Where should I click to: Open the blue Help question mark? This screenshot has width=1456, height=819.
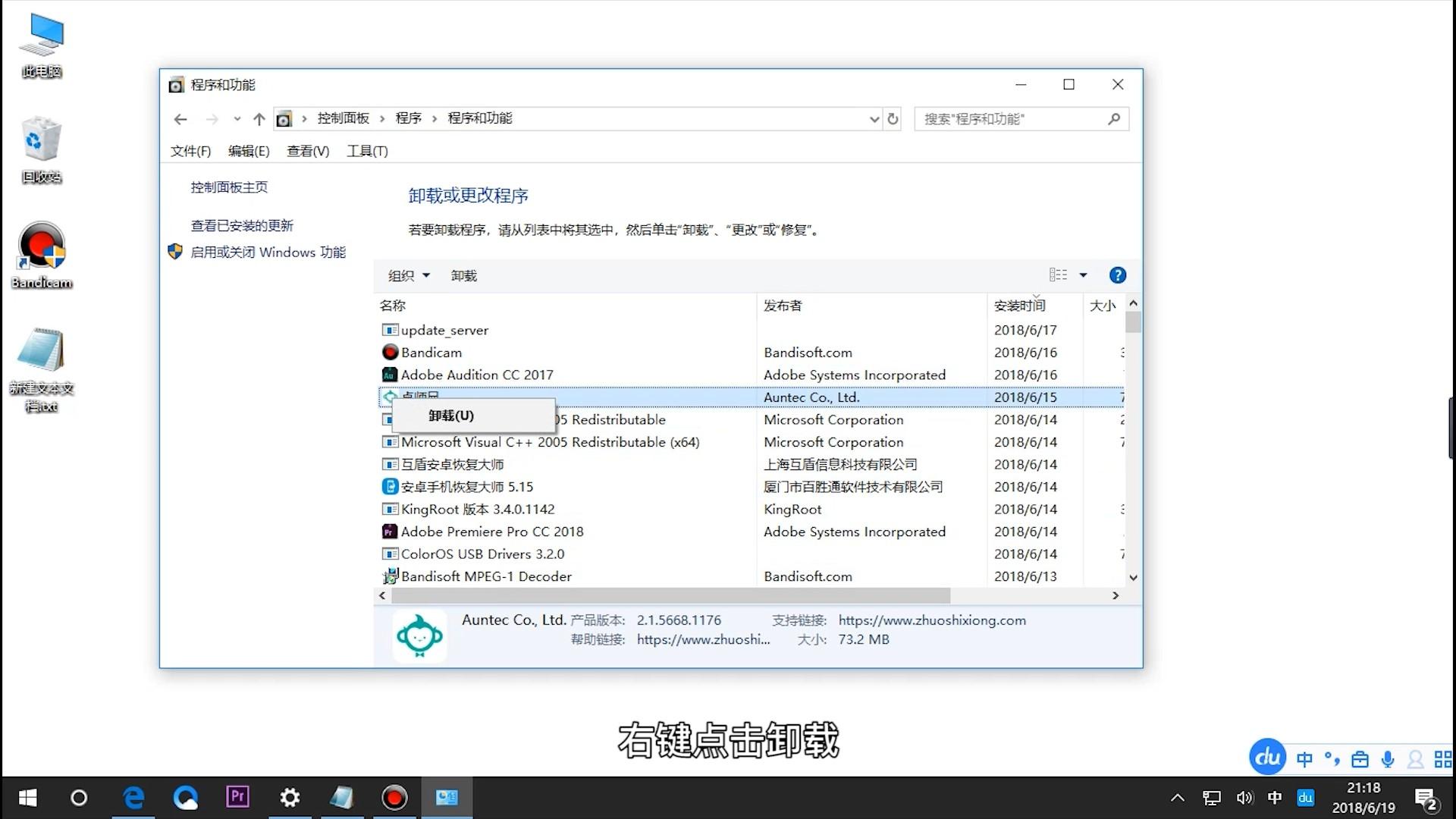click(x=1117, y=275)
